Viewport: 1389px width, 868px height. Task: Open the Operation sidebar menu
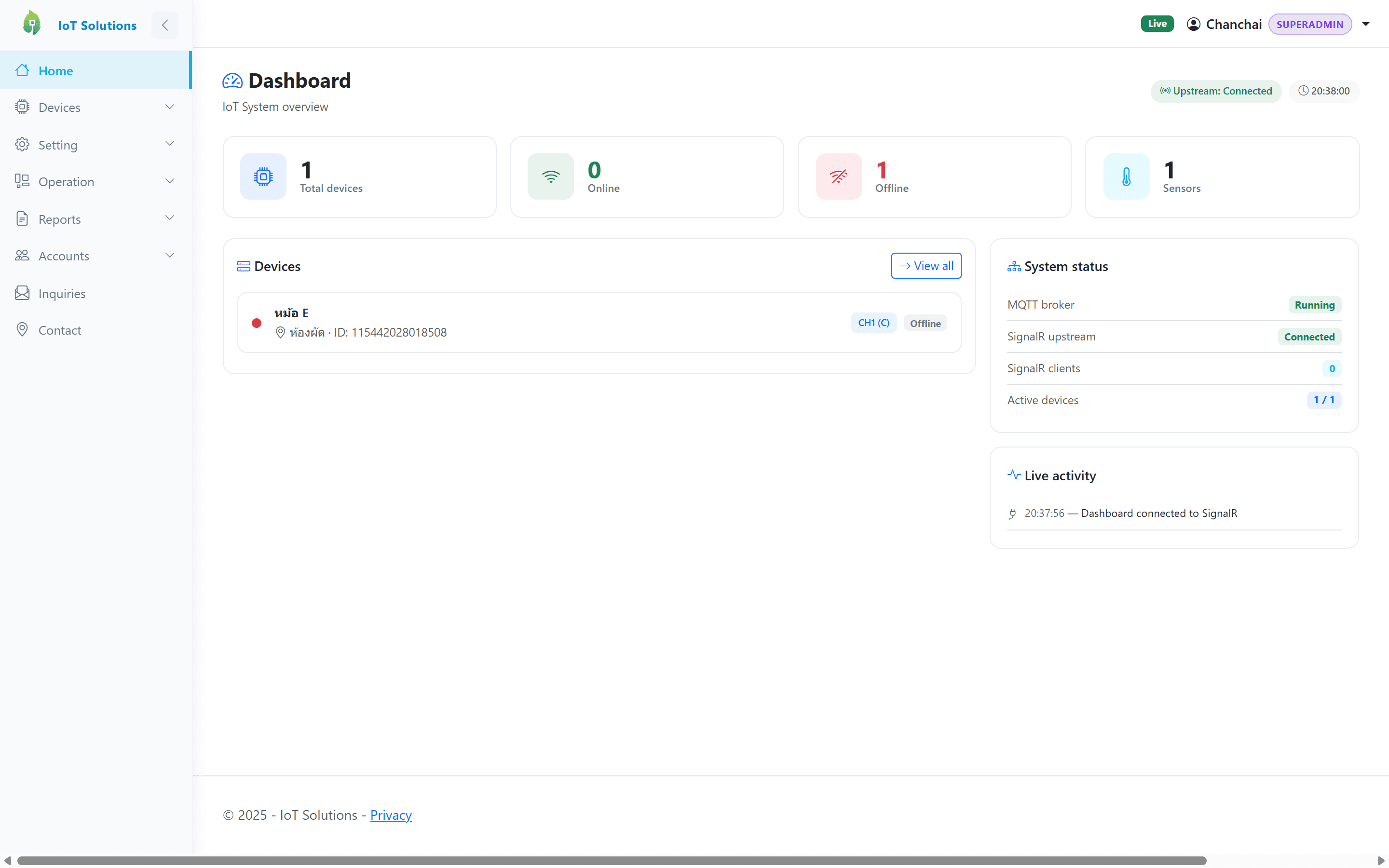point(95,181)
